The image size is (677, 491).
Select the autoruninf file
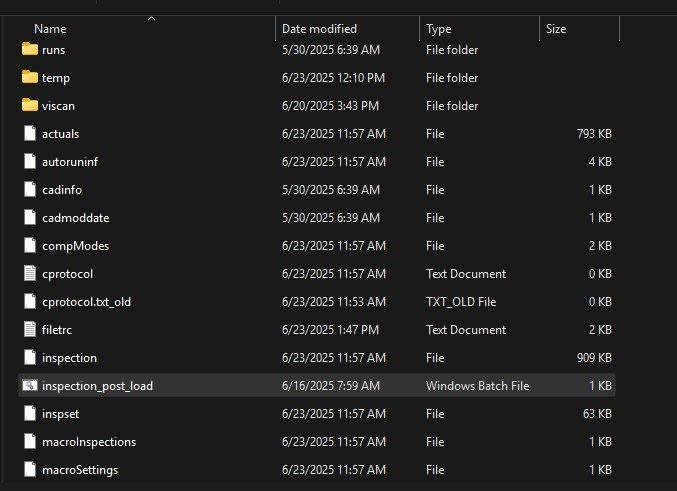[x=70, y=162]
